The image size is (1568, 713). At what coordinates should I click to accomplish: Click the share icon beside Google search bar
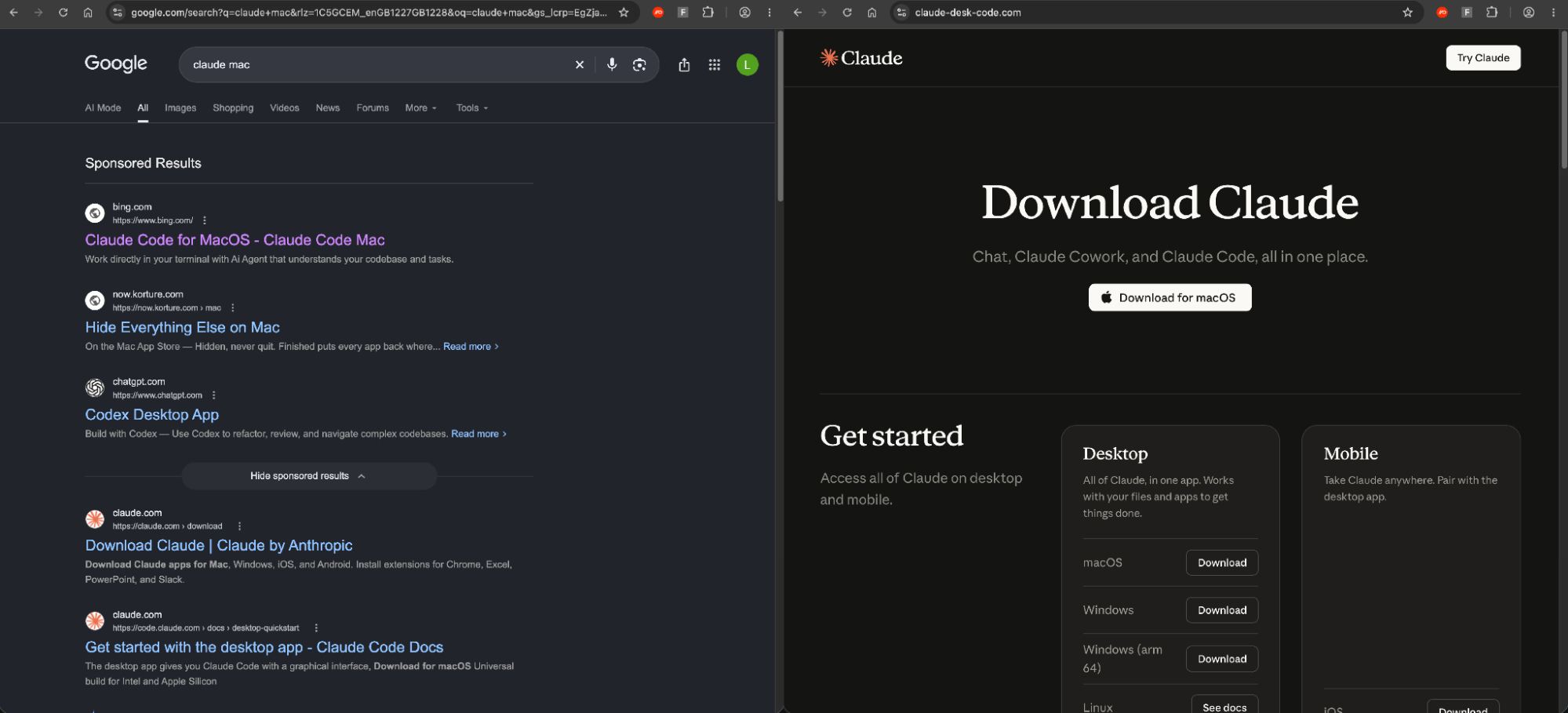coord(684,64)
